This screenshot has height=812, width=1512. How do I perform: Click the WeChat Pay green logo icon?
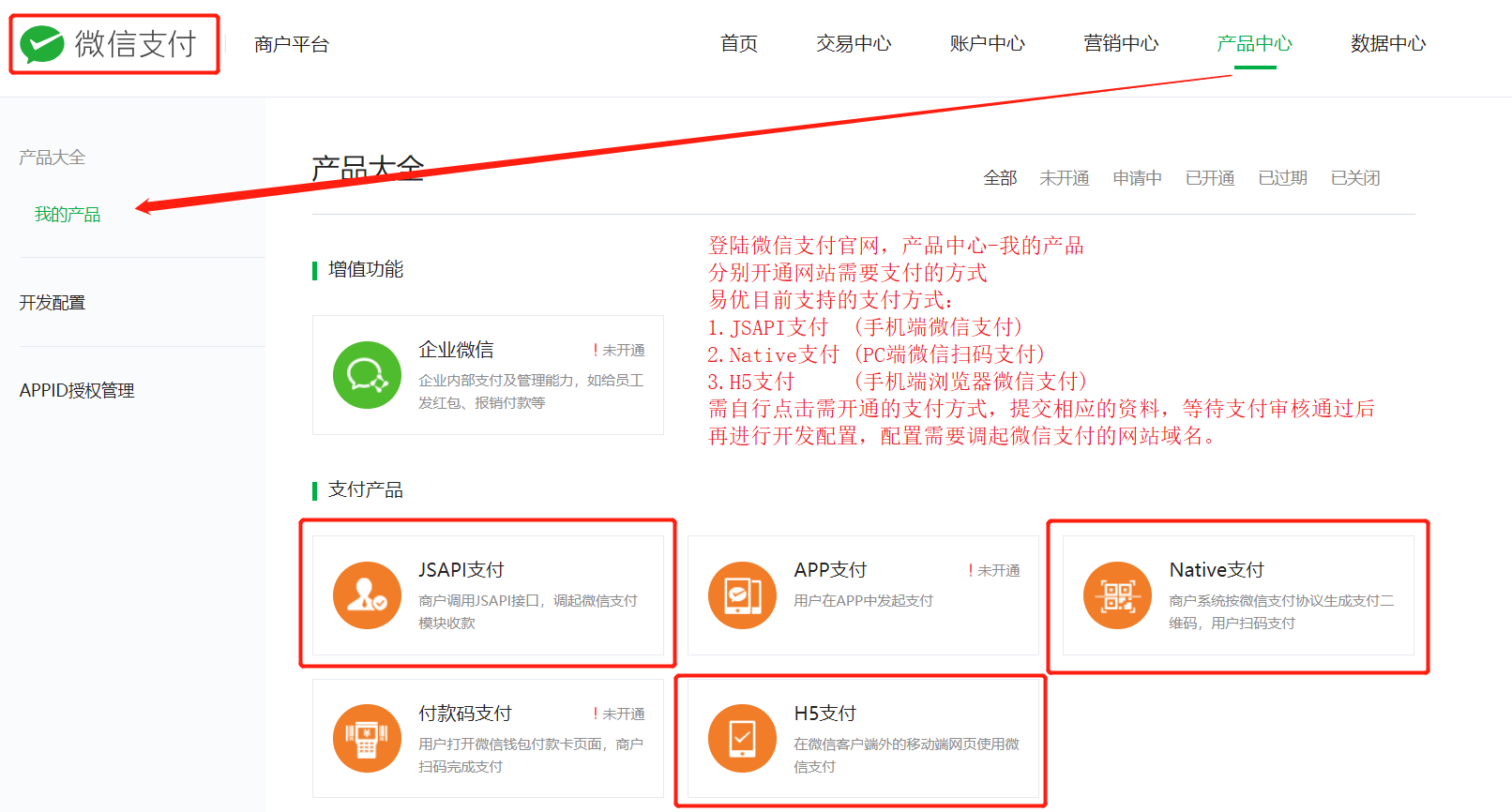[x=42, y=44]
